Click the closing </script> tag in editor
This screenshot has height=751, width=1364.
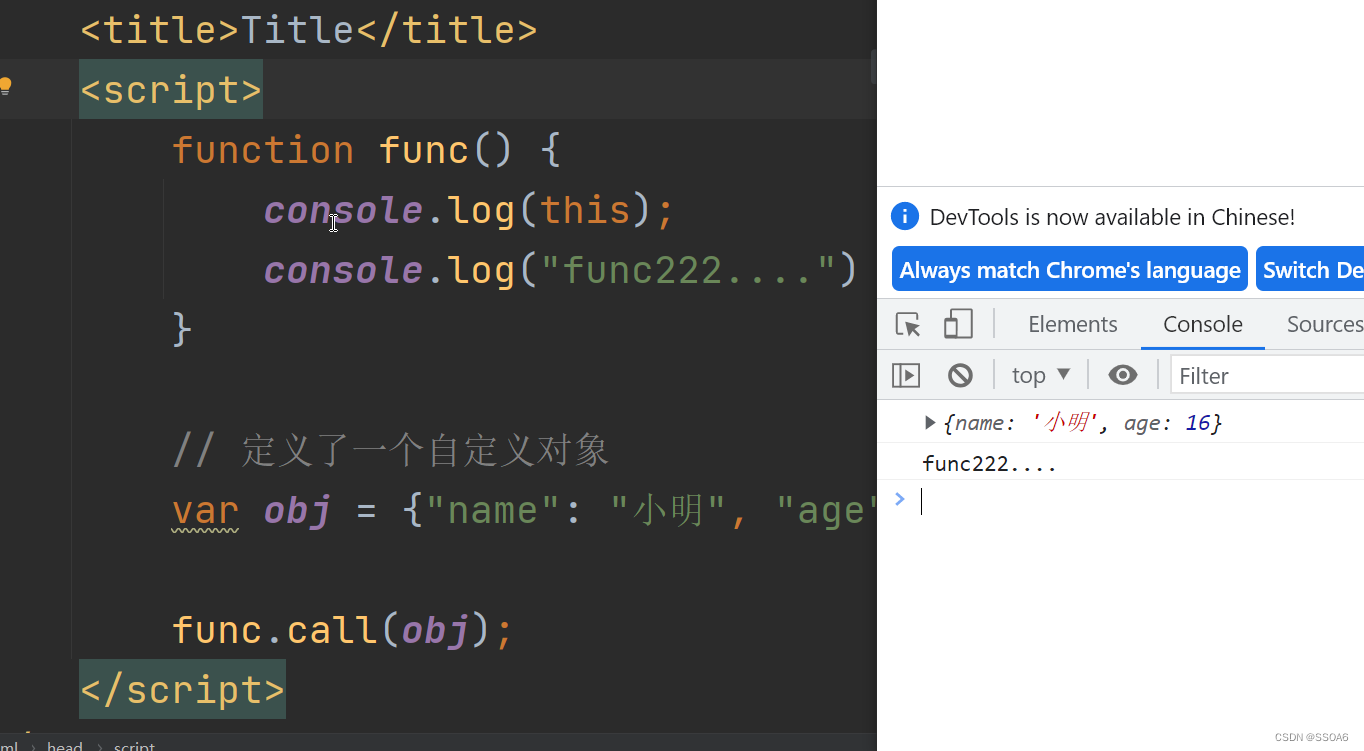pyautogui.click(x=183, y=690)
